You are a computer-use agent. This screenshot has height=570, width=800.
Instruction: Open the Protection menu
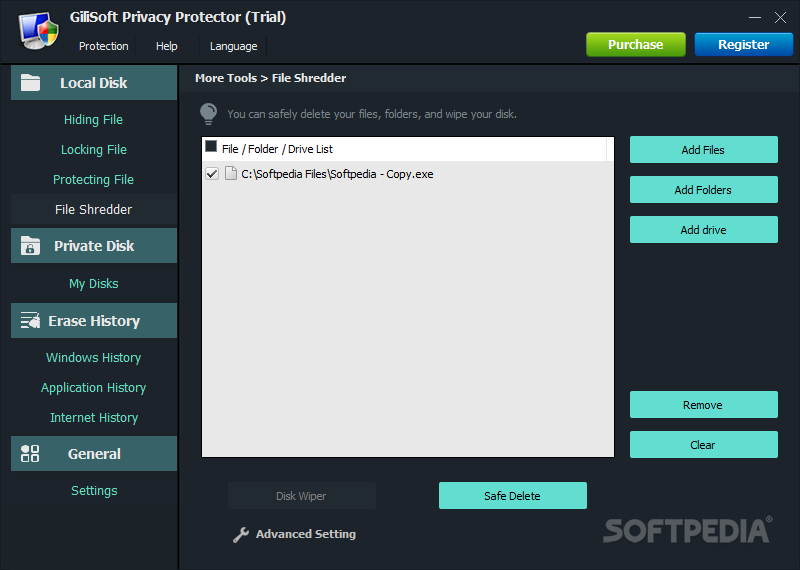point(104,46)
